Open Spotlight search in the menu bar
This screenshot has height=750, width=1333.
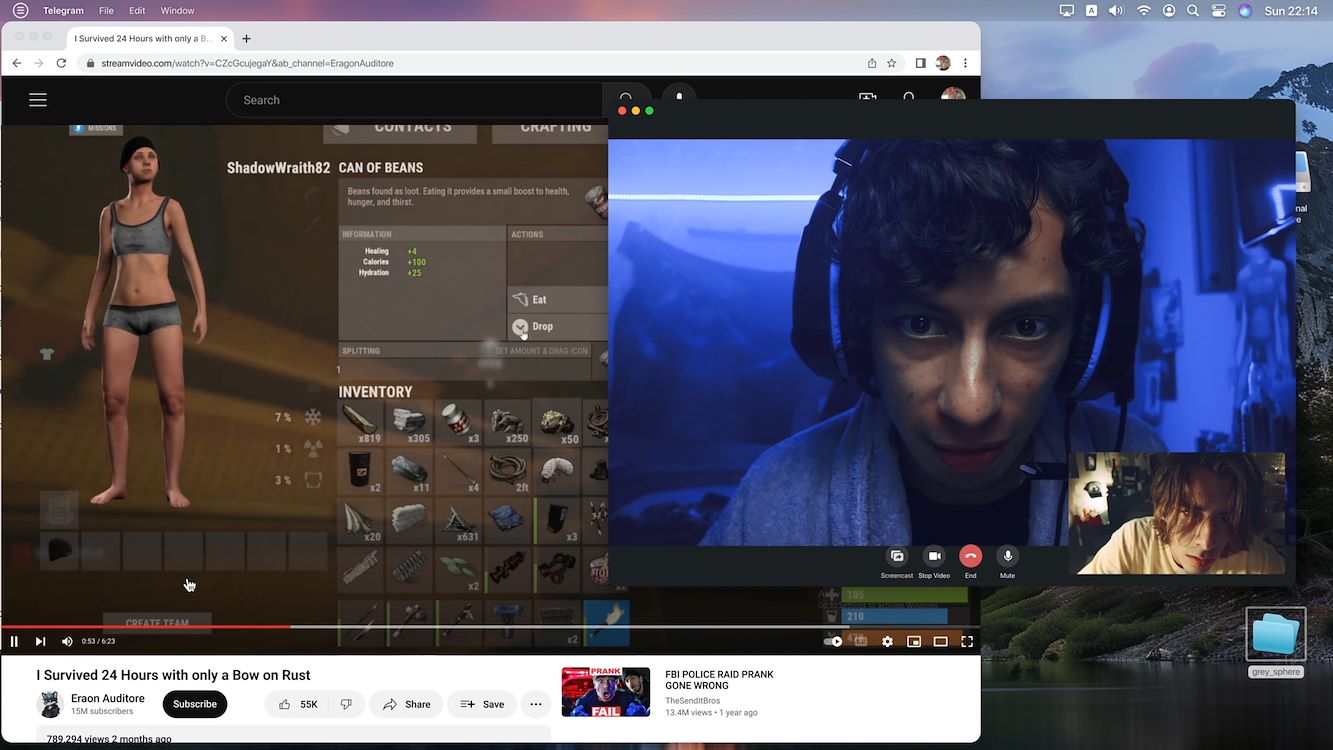(1193, 11)
